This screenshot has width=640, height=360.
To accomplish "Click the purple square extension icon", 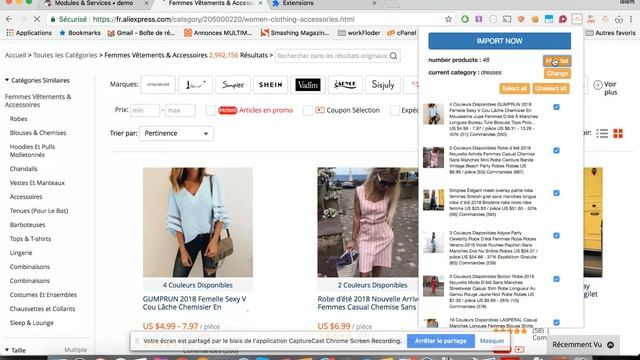I will 479,19.
